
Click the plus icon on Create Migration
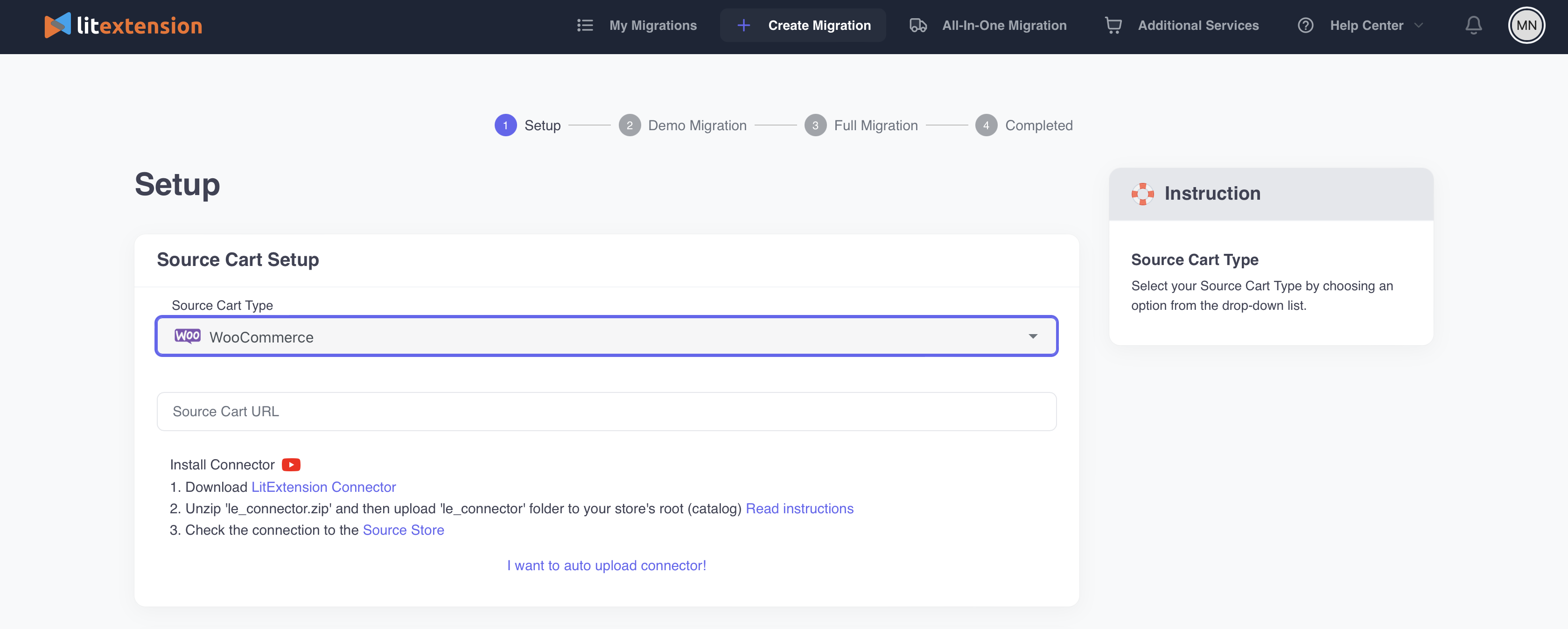click(744, 25)
